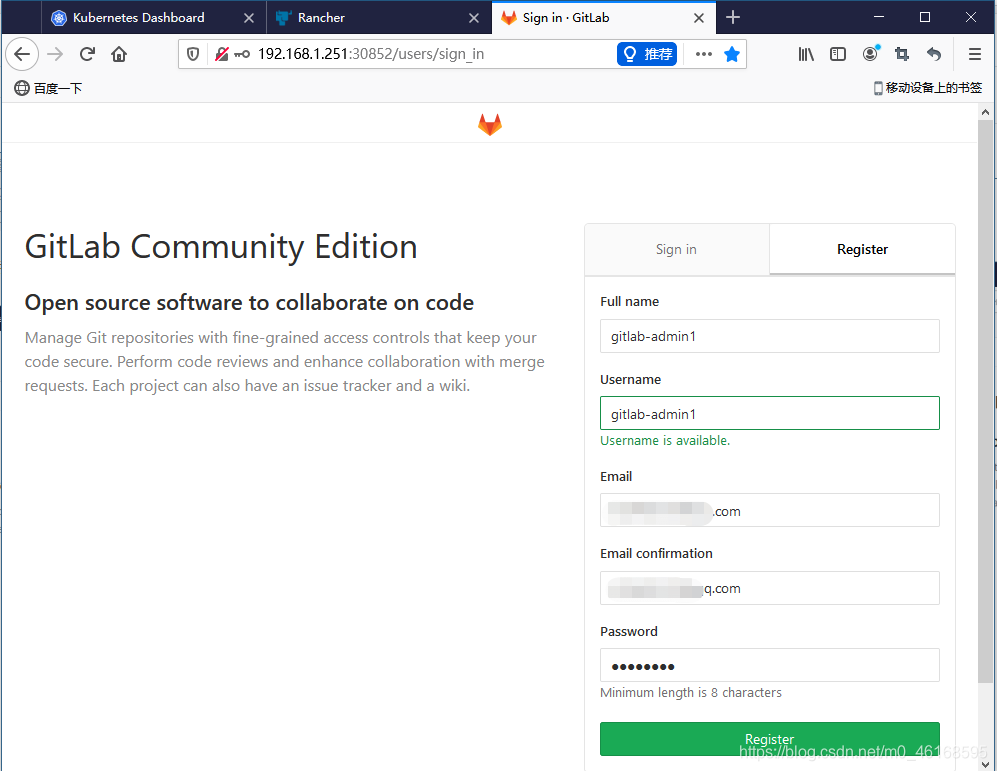Submit with the green Register button
The height and width of the screenshot is (771, 997).
pyautogui.click(x=769, y=739)
